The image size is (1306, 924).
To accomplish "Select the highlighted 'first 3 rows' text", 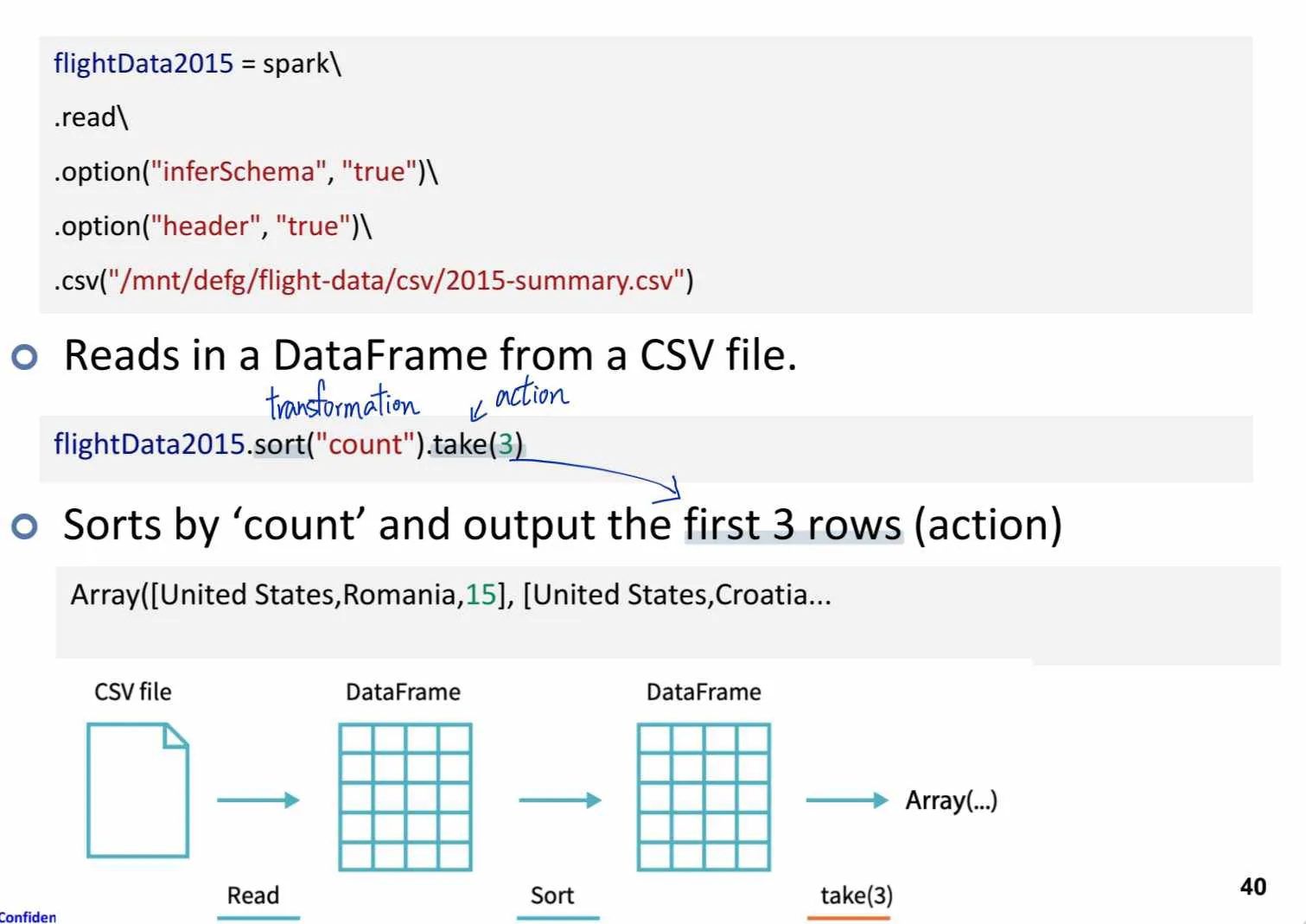I will (x=791, y=524).
